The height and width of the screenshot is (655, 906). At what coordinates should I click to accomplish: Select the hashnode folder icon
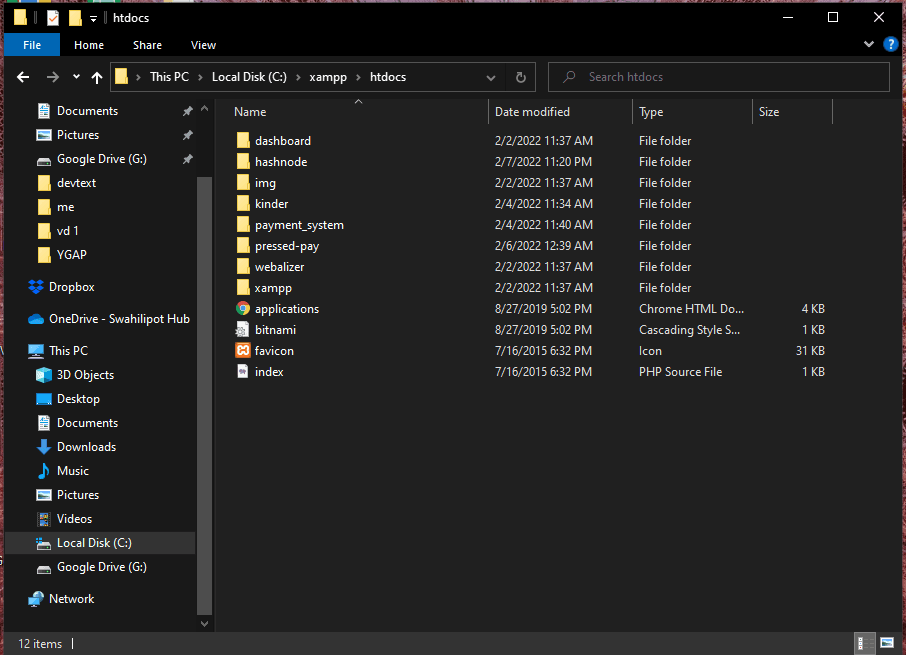coord(243,161)
